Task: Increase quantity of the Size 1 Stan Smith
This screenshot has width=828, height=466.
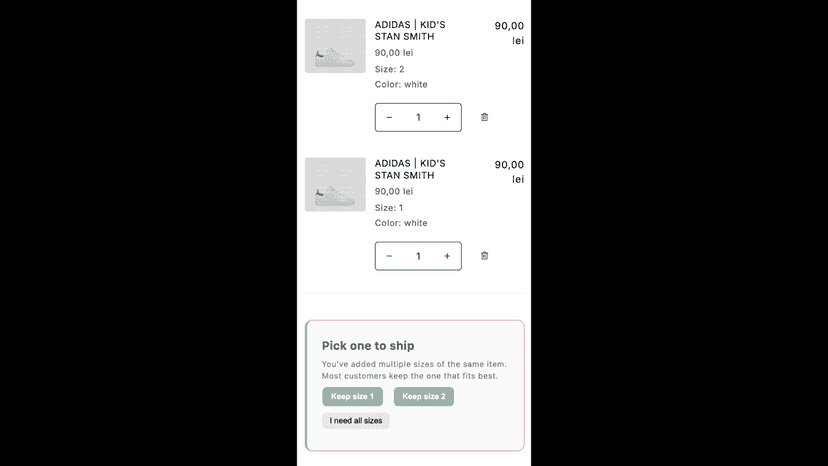Action: (x=447, y=256)
